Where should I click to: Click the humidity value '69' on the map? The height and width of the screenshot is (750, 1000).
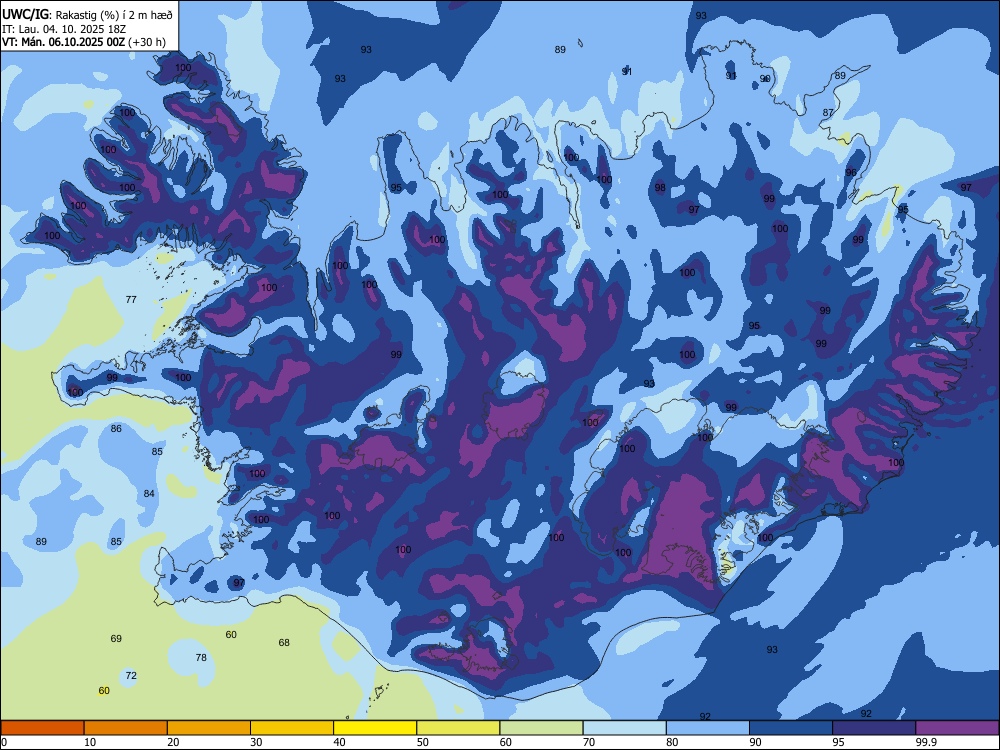(x=116, y=638)
